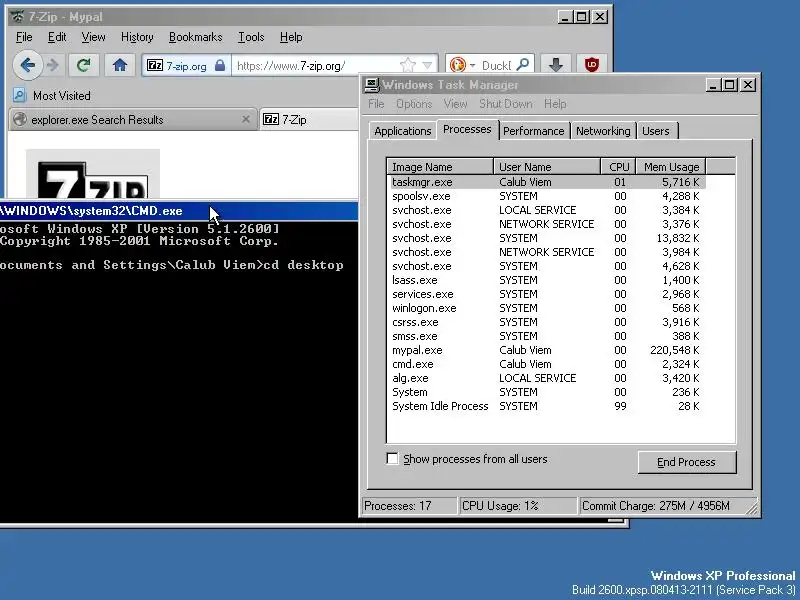
Task: Select the smss.exe process
Action: (546, 336)
